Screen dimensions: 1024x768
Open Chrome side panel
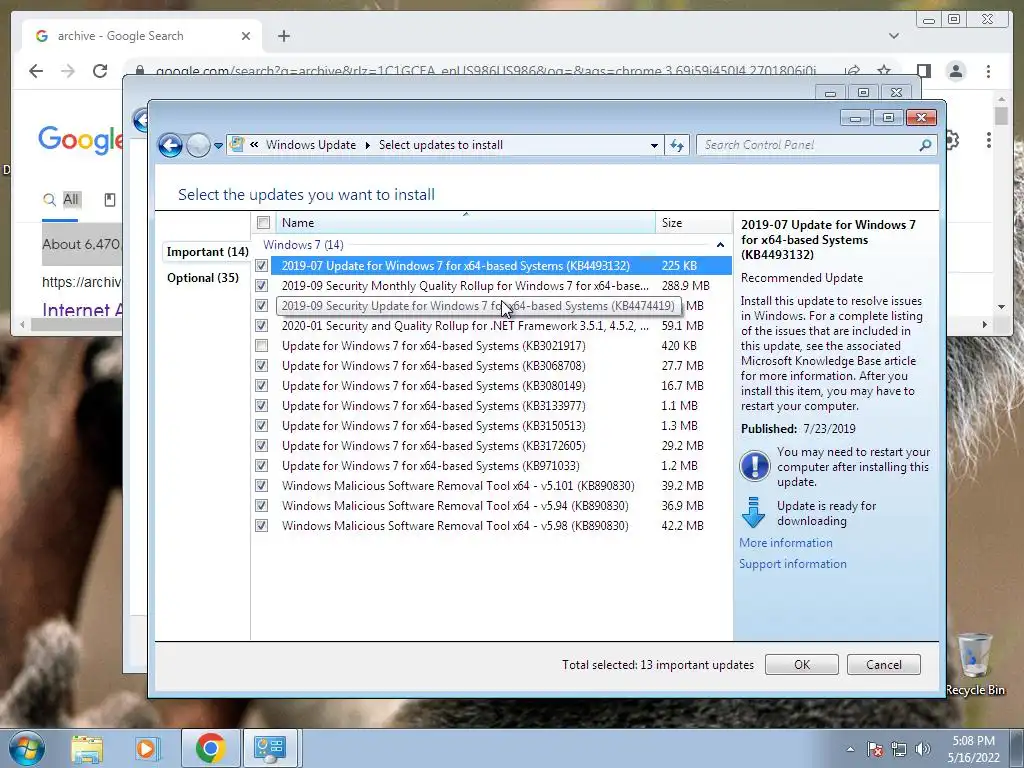coord(923,71)
